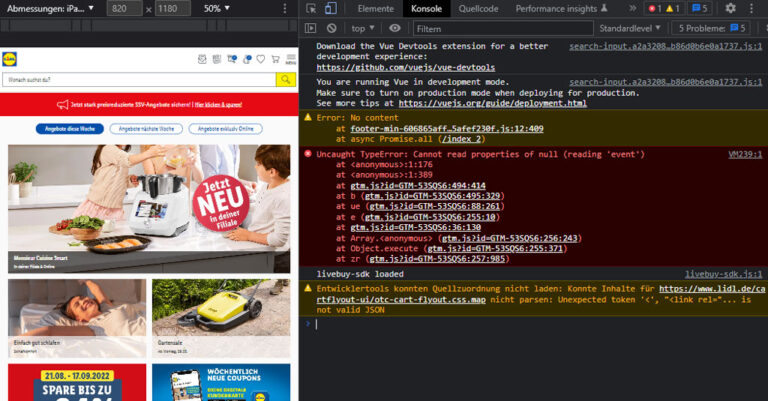Open the Lidl brochures icon
The height and width of the screenshot is (401, 768).
pos(216,59)
